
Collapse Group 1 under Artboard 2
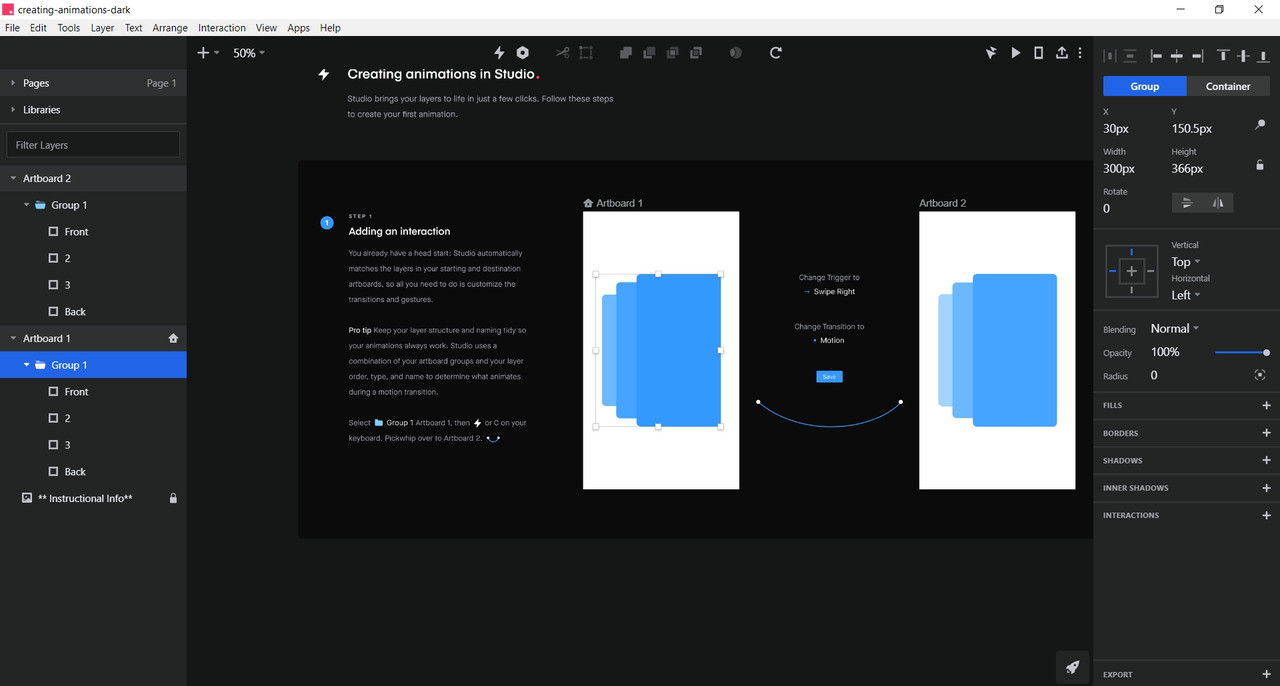[x=27, y=205]
